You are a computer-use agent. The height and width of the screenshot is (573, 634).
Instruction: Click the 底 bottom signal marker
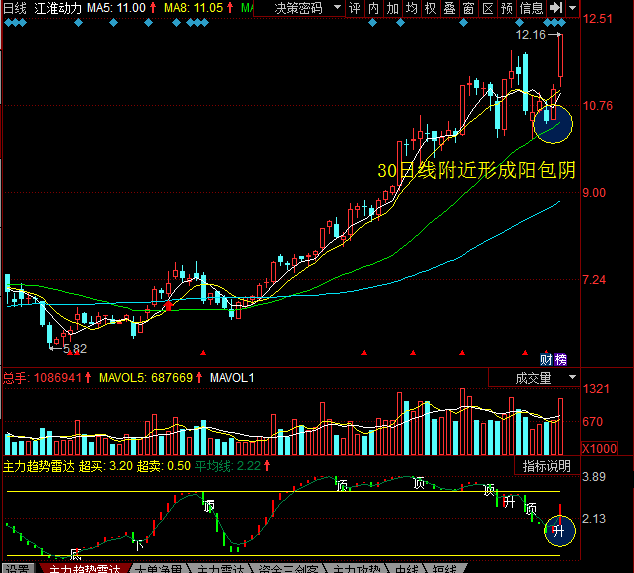click(75, 554)
